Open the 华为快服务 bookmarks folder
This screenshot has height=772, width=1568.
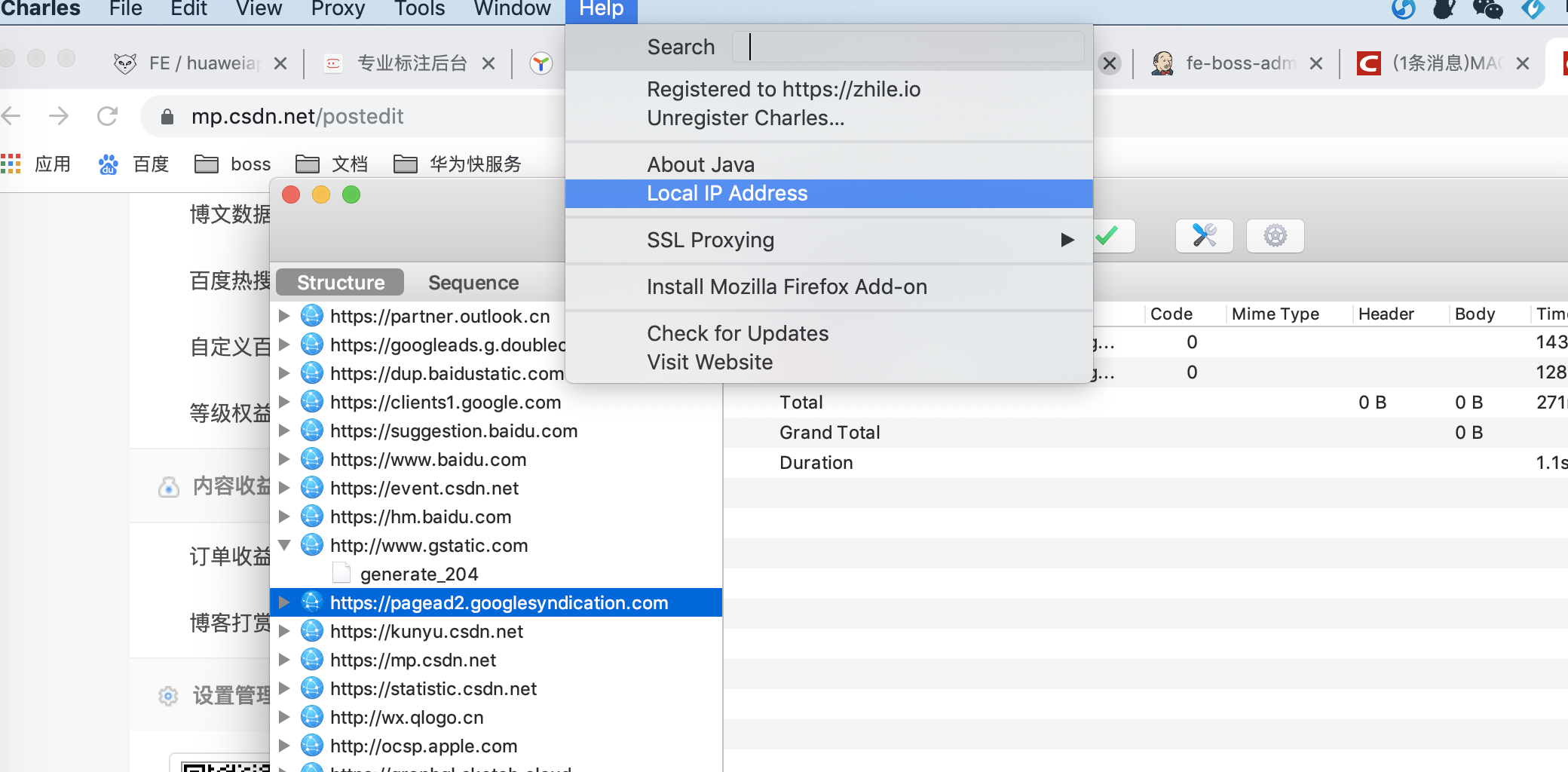coord(458,164)
